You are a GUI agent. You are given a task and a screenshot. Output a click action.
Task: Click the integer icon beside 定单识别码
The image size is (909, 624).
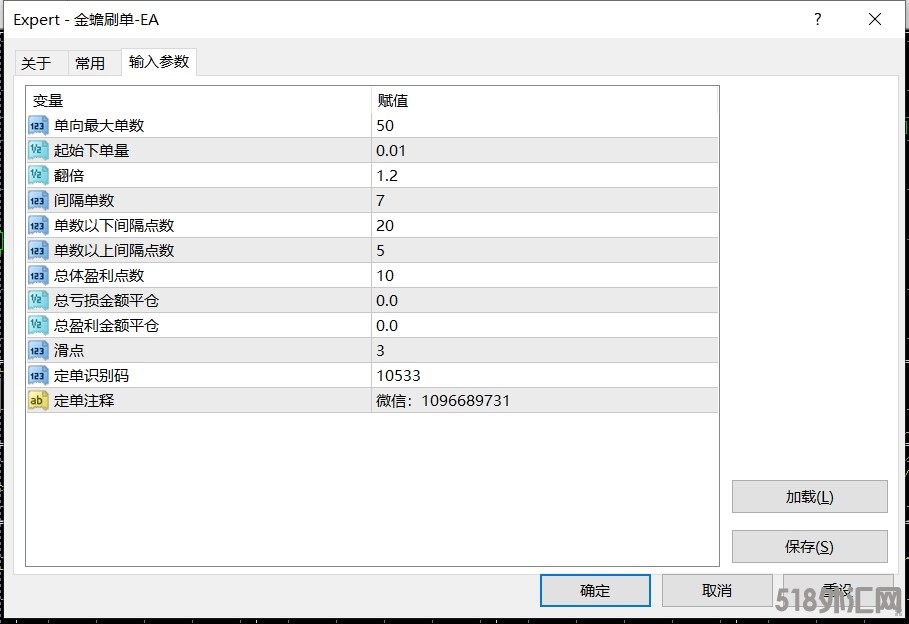[38, 375]
